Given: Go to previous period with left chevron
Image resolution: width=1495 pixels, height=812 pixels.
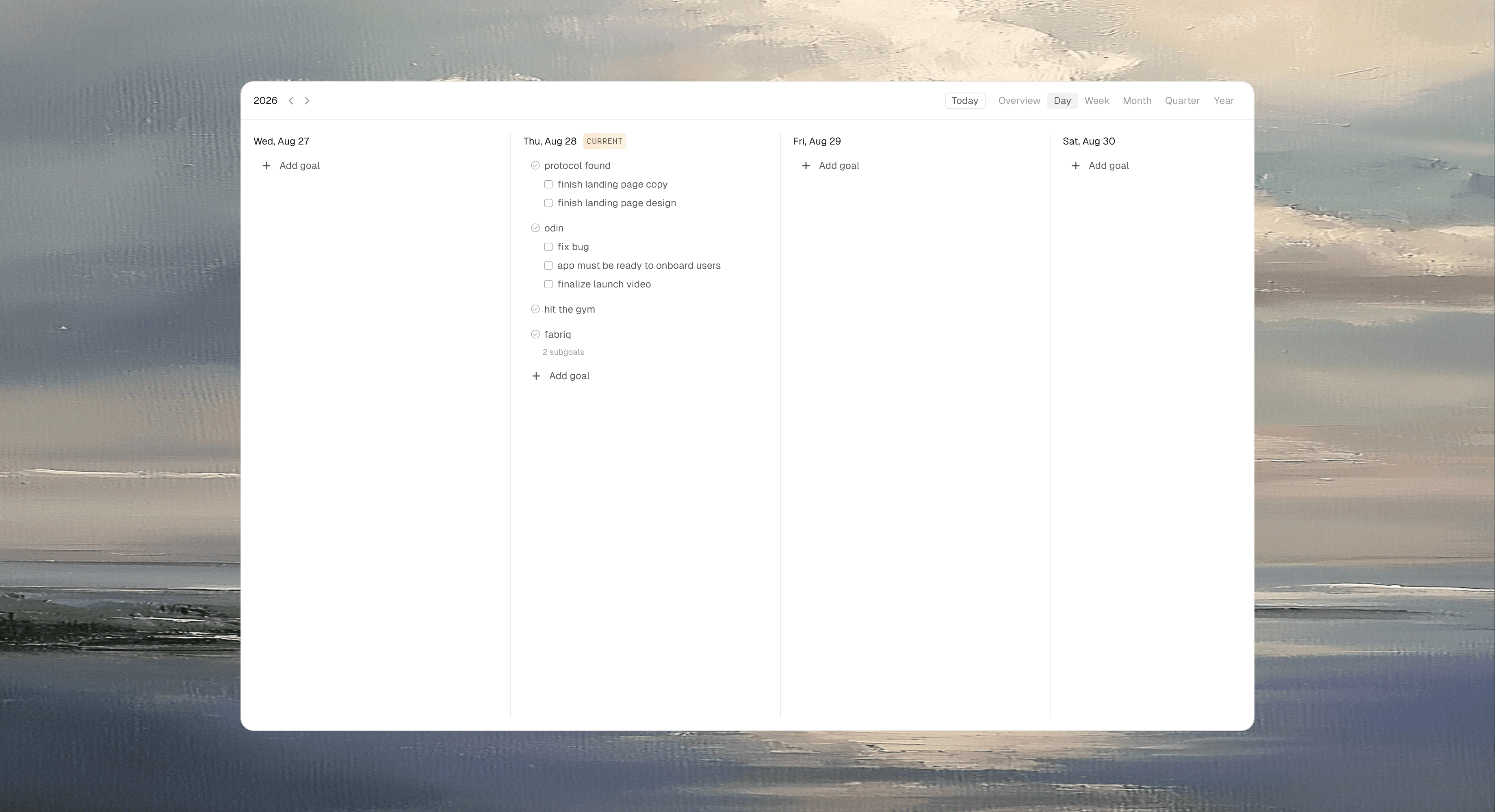Looking at the screenshot, I should click(x=291, y=101).
